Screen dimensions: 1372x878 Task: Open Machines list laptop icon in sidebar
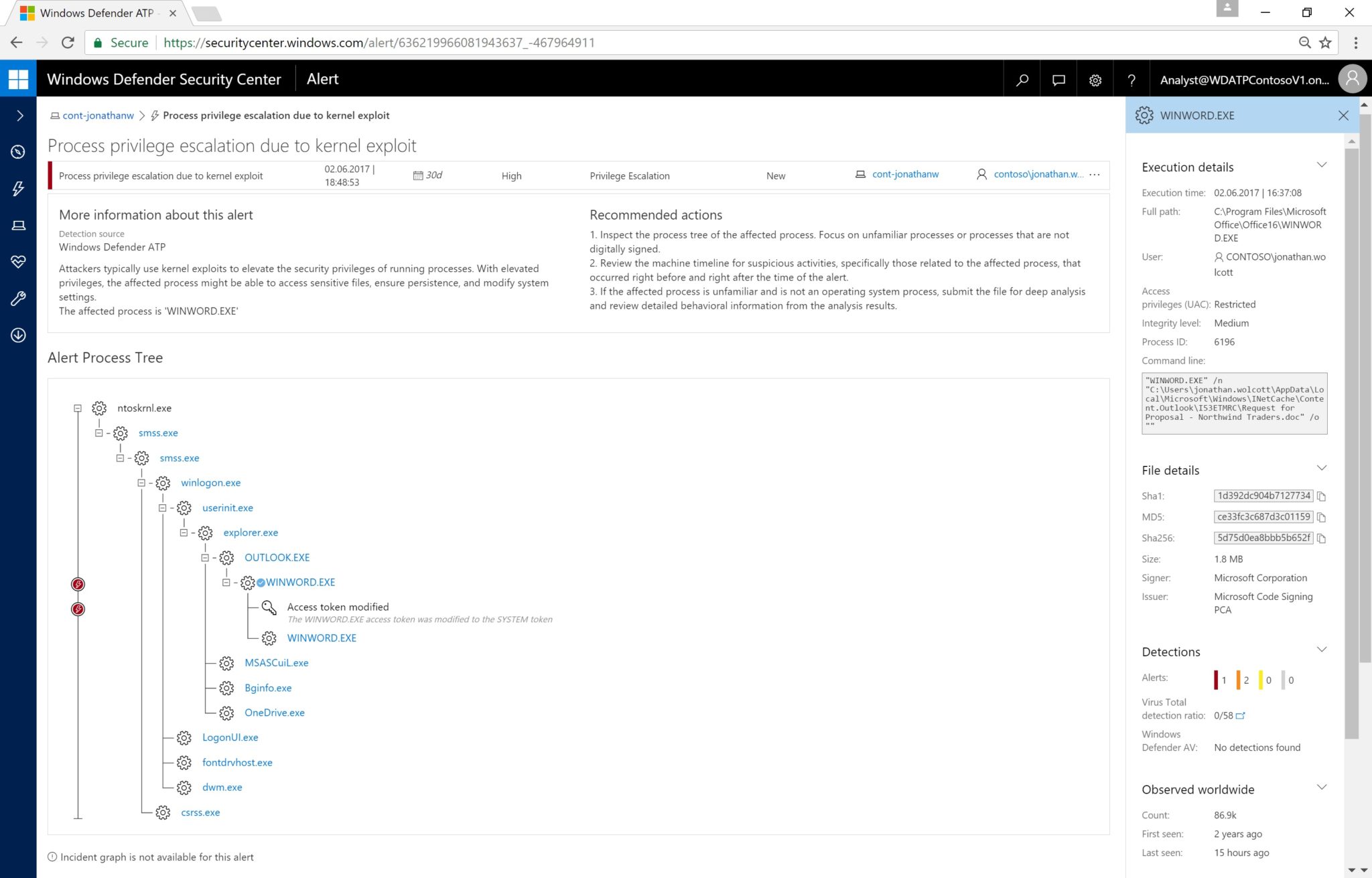[x=18, y=225]
